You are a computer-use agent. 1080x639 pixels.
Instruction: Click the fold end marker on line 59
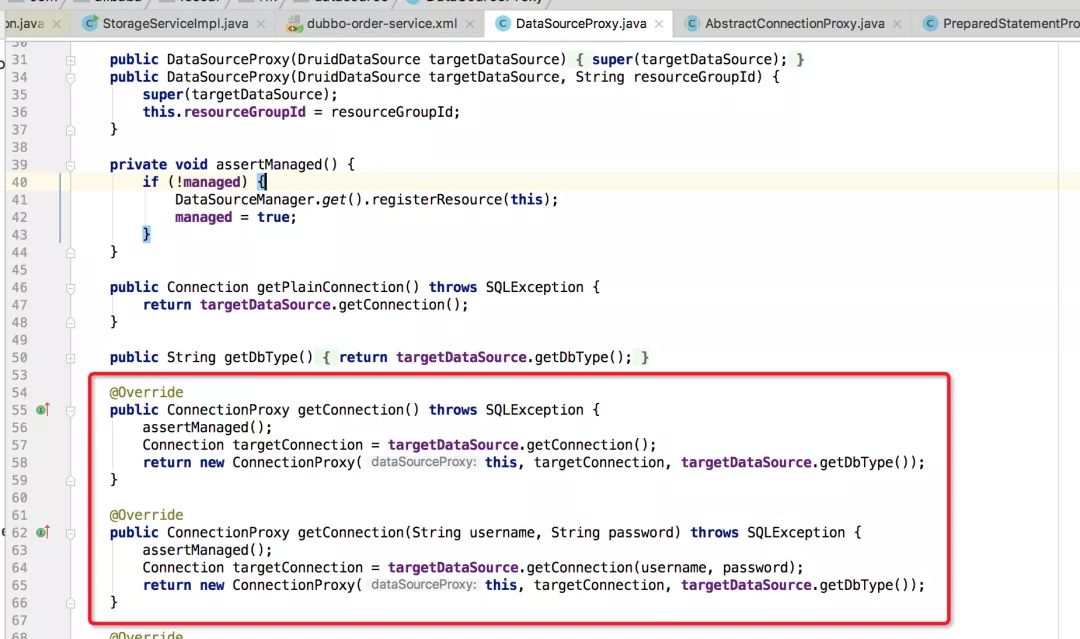pos(70,481)
